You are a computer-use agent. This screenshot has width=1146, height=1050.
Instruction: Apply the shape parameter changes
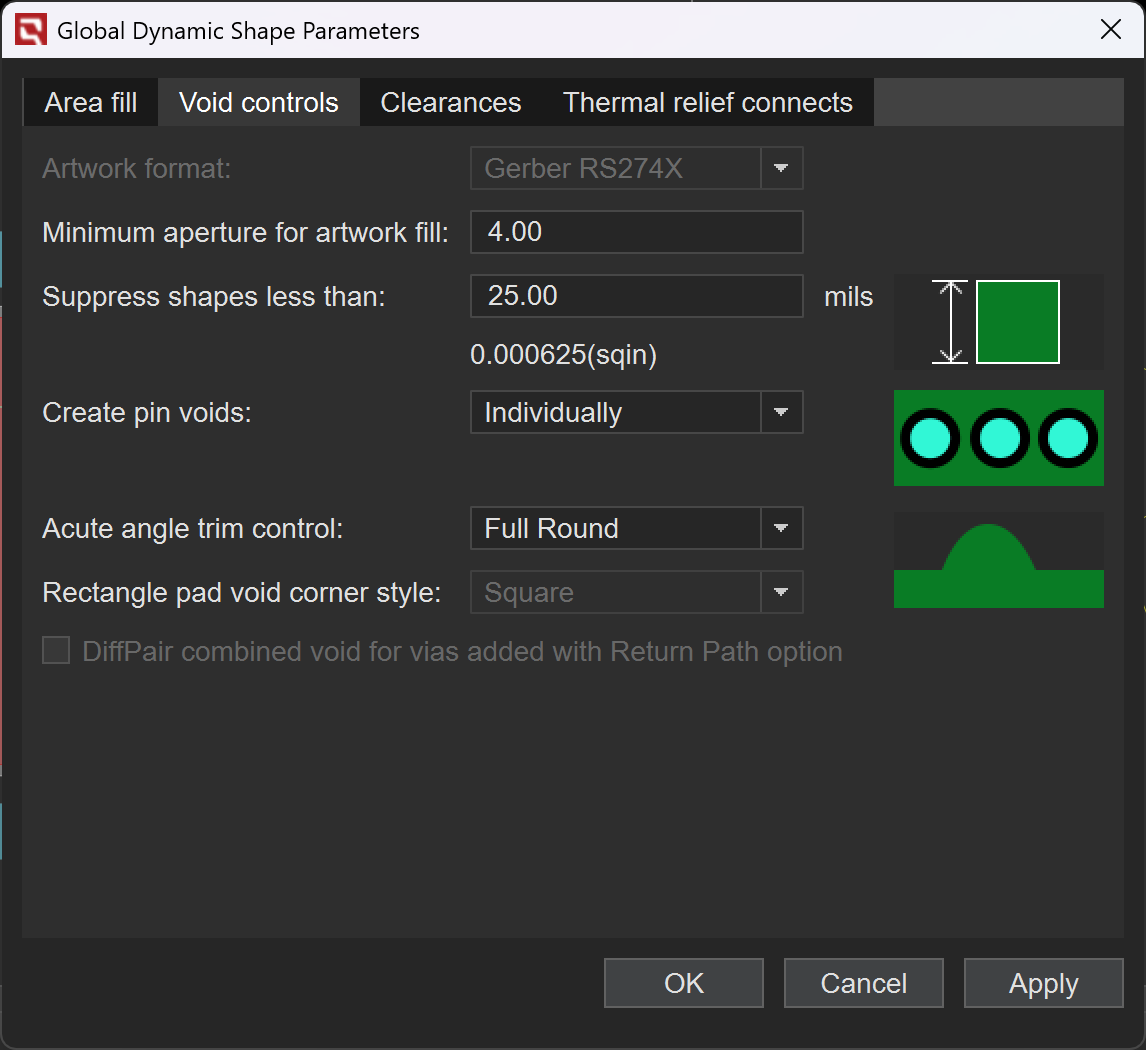point(1043,983)
